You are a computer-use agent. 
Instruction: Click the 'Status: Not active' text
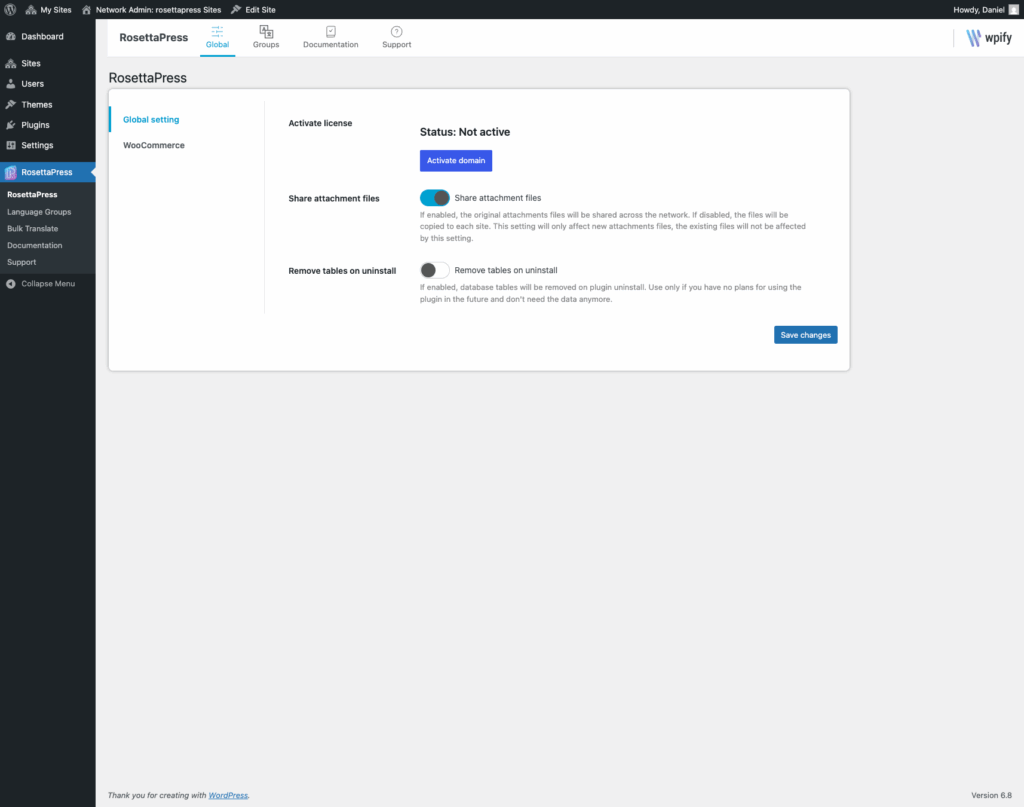pyautogui.click(x=465, y=132)
